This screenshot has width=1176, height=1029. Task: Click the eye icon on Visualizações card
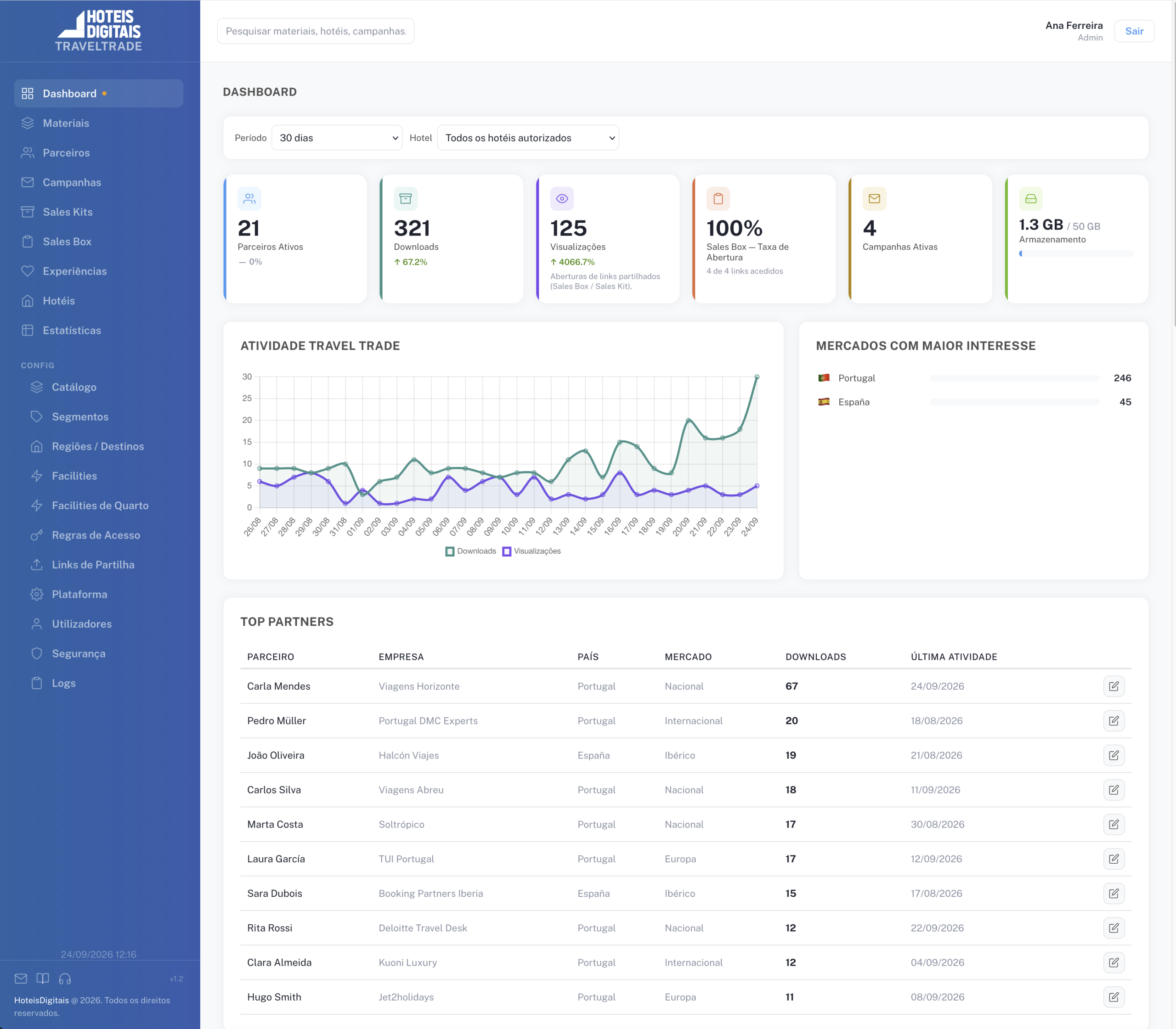[x=562, y=199]
